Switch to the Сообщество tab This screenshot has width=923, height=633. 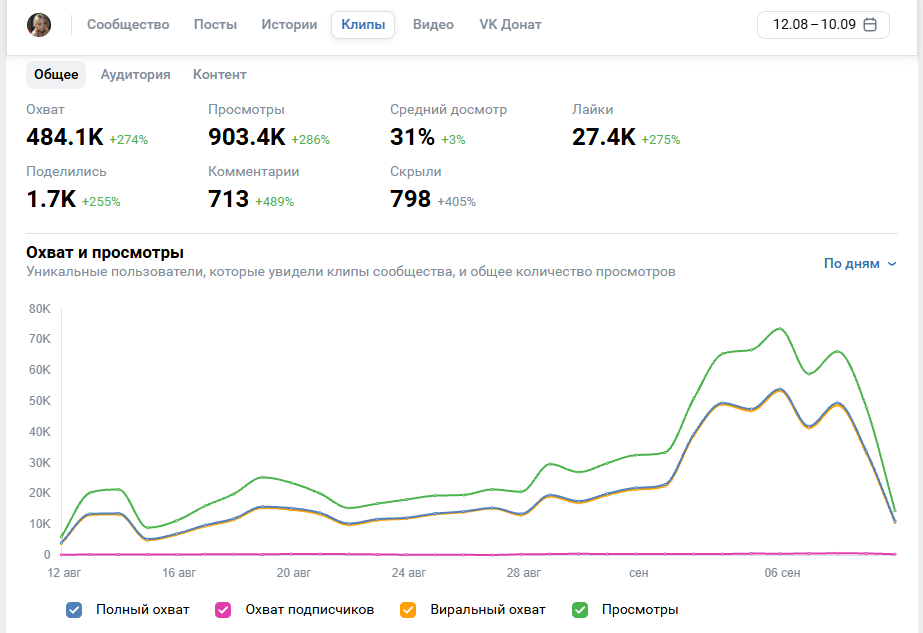click(x=128, y=25)
